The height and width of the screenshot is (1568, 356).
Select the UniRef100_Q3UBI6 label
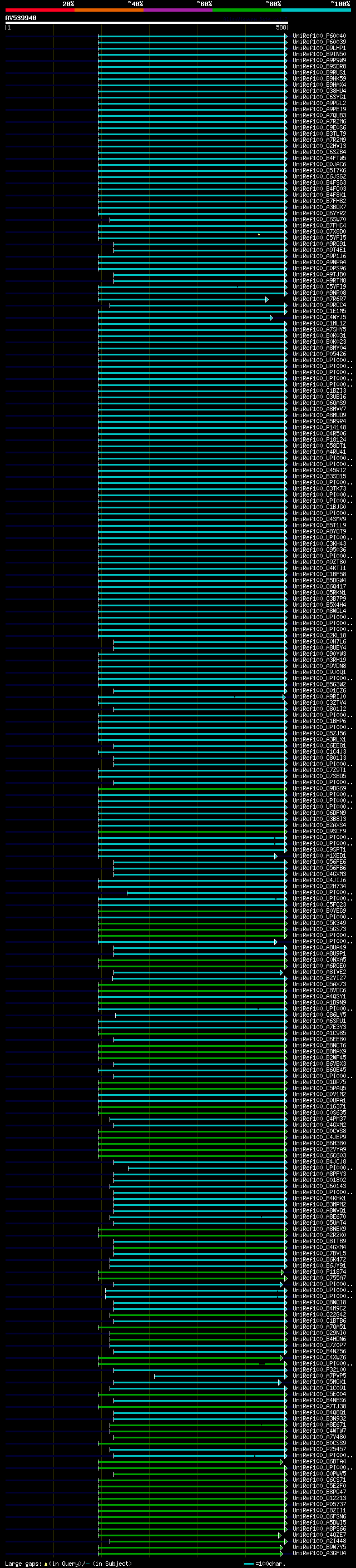click(319, 397)
